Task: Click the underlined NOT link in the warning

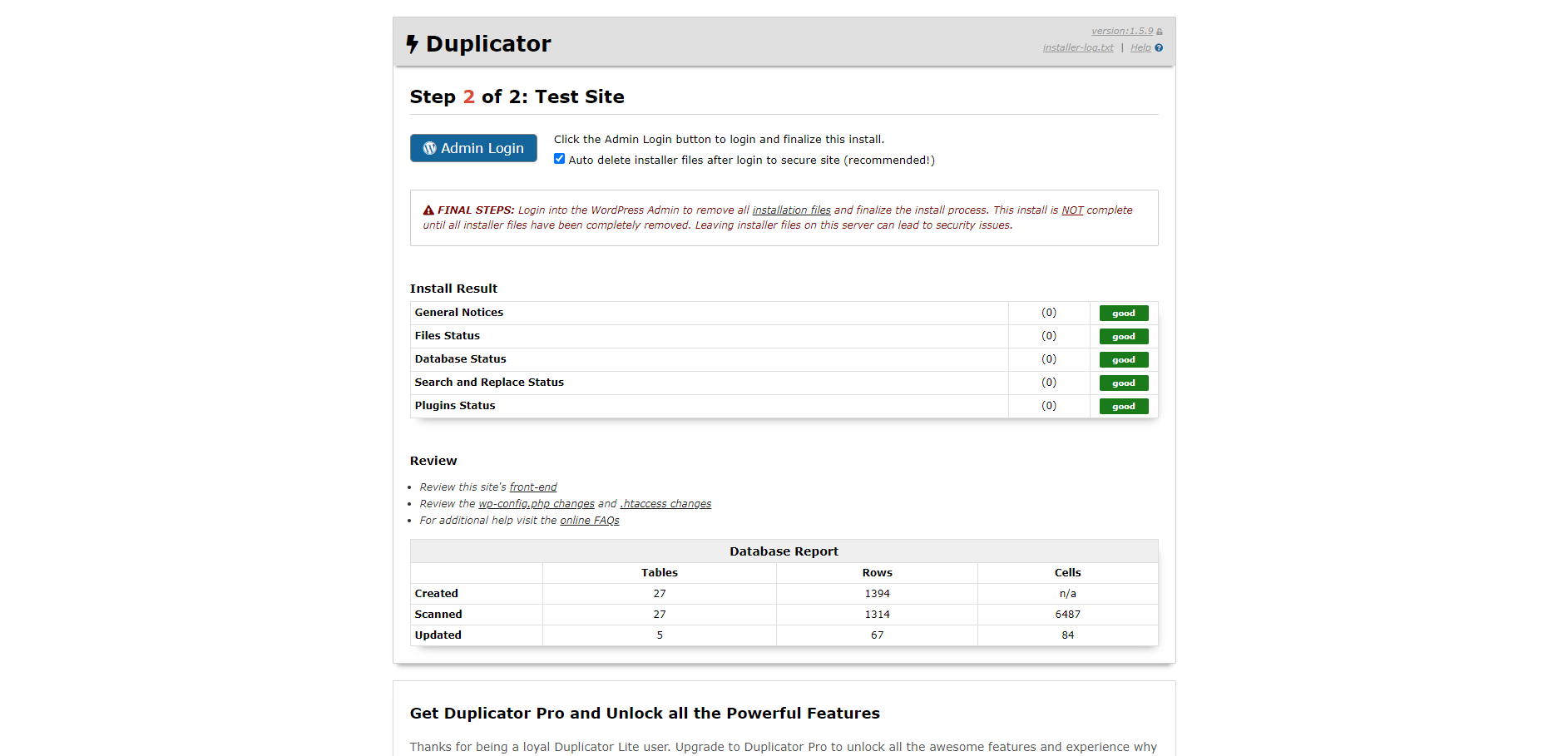Action: [1072, 210]
